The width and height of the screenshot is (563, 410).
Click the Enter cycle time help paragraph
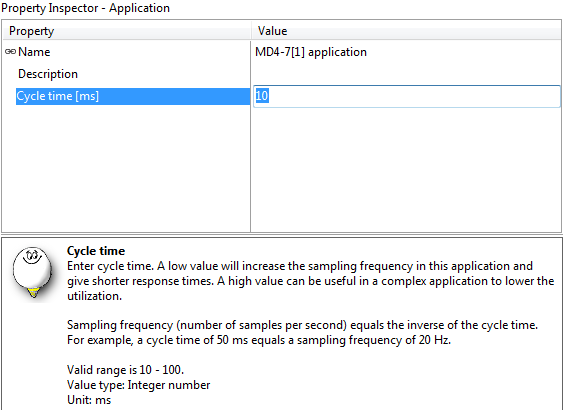pos(311,281)
